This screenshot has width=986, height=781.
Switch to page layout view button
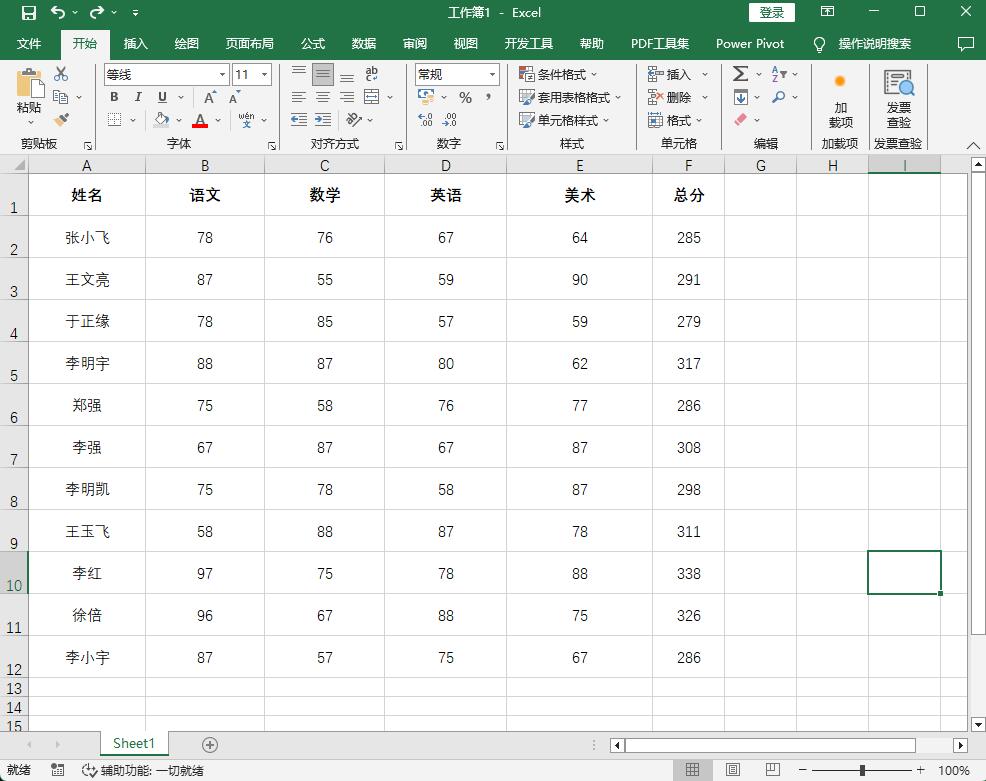(733, 770)
